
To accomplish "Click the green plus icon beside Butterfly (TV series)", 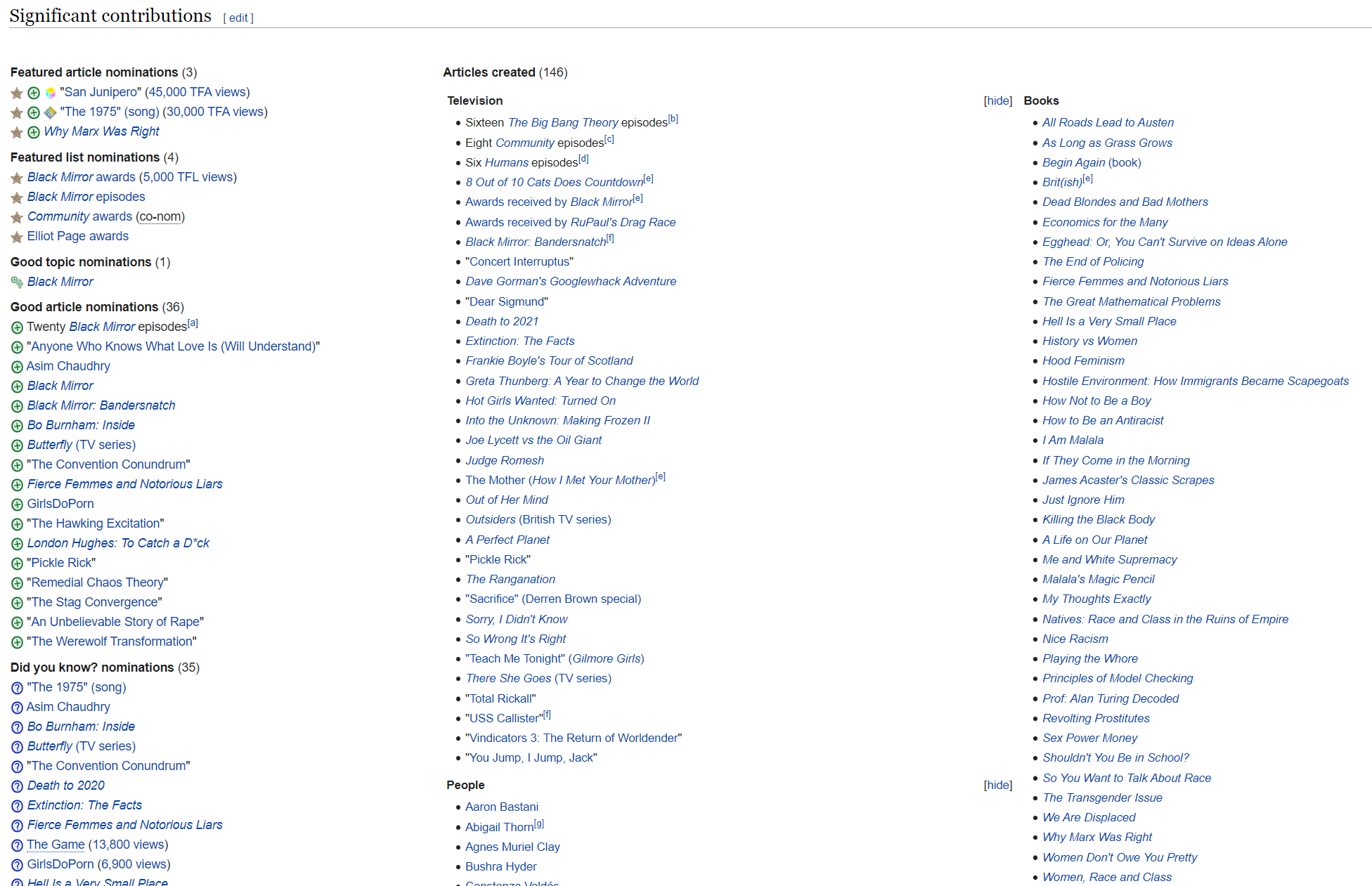I will point(17,445).
